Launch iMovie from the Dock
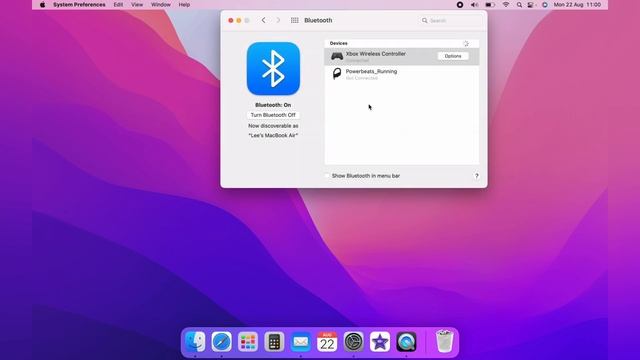640x360 pixels. click(x=380, y=342)
